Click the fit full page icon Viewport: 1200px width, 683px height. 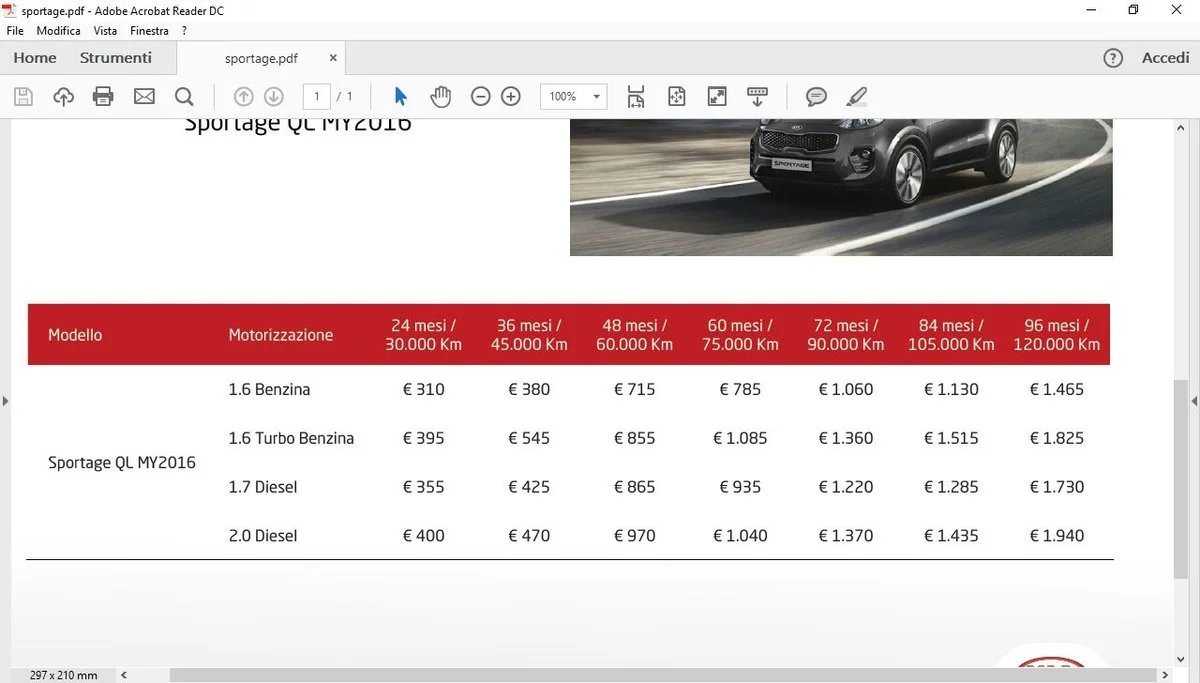[x=677, y=97]
